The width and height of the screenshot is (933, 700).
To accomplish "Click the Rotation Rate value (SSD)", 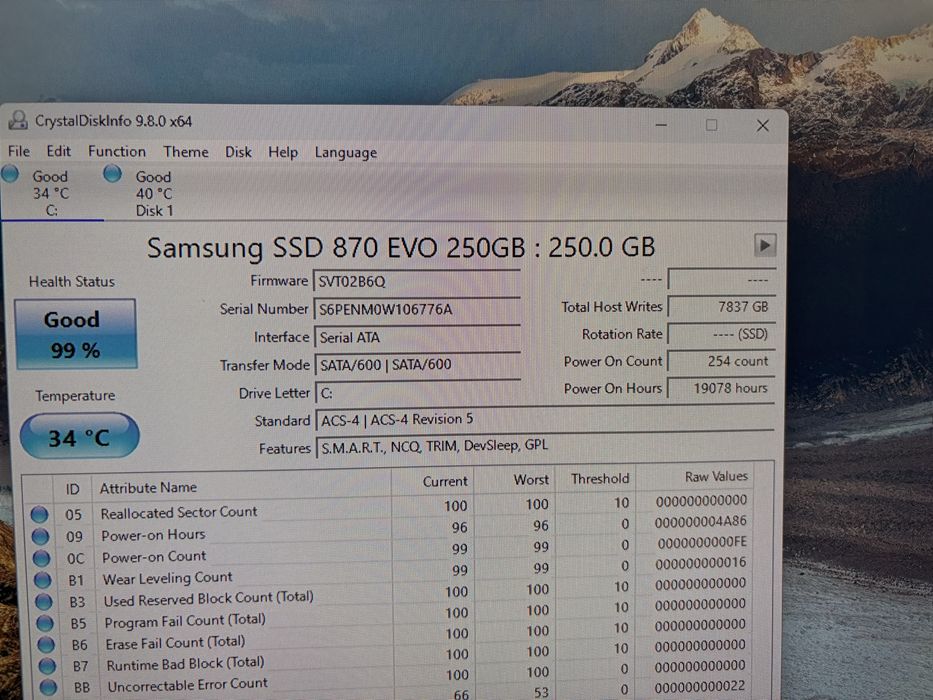I will [x=721, y=334].
